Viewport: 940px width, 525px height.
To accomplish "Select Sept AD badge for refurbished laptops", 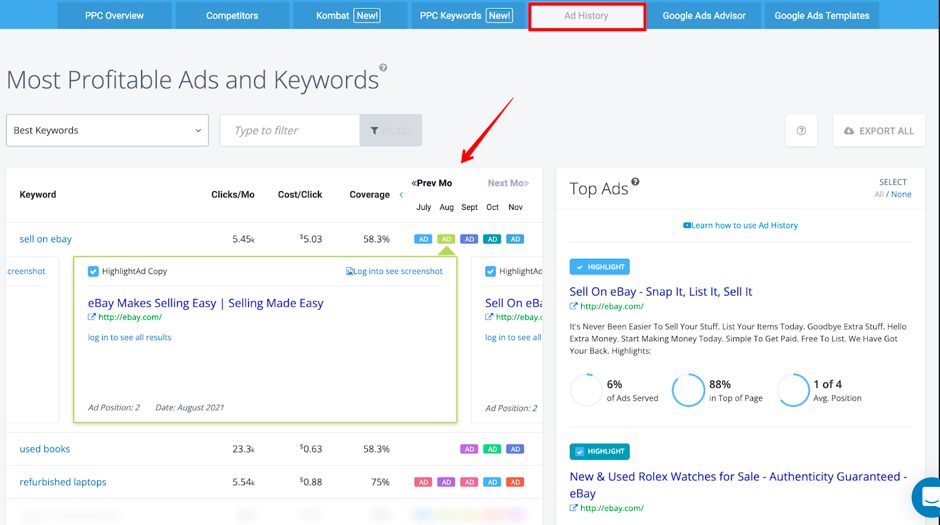I will click(469, 482).
